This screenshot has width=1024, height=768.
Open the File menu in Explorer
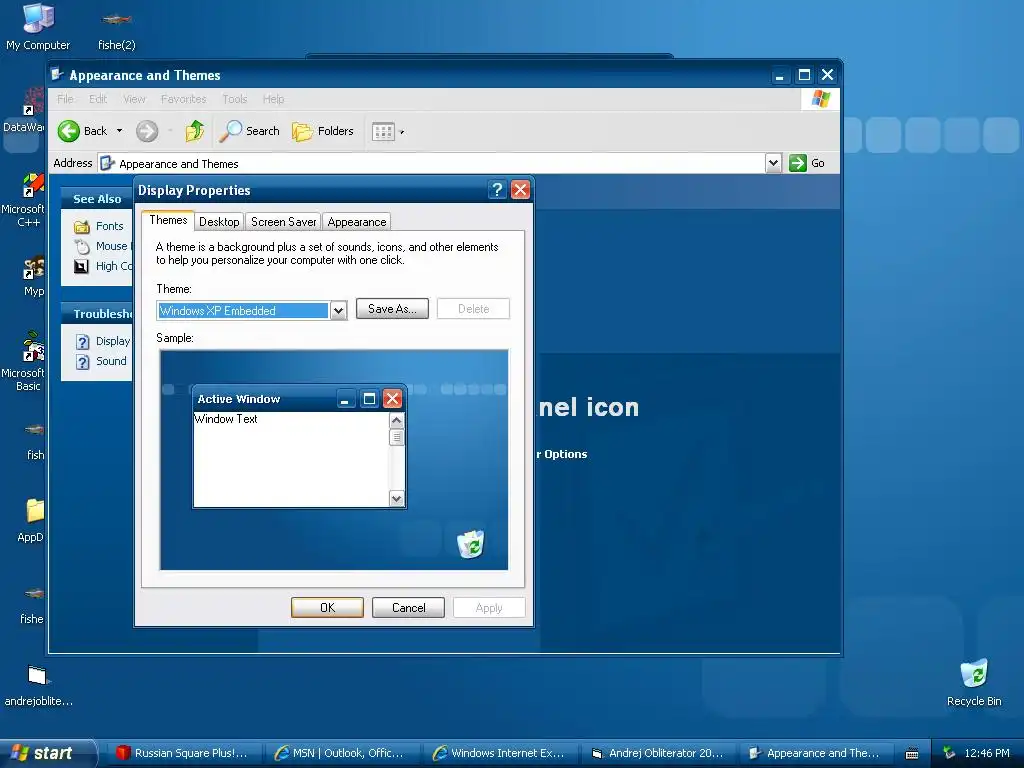pyautogui.click(x=65, y=99)
